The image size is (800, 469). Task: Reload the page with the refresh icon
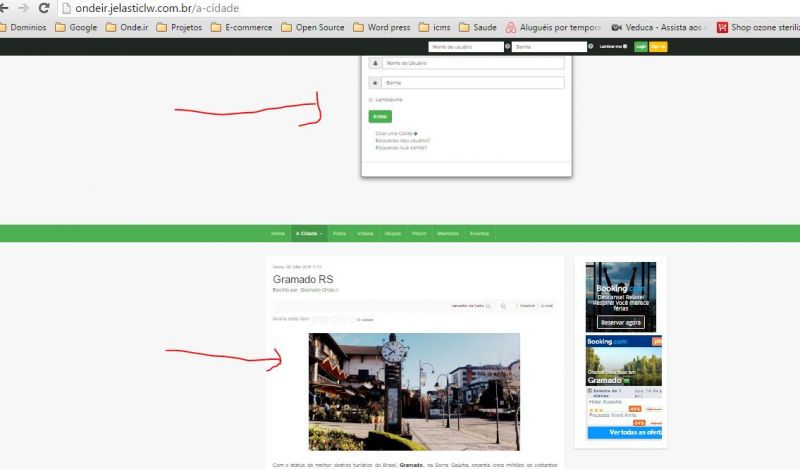(x=44, y=8)
